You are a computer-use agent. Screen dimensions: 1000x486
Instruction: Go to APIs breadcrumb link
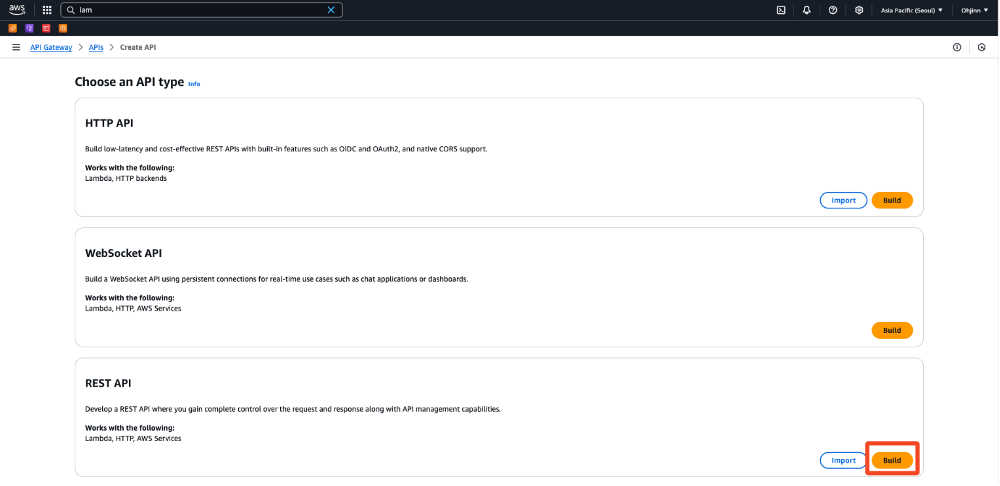(x=96, y=47)
